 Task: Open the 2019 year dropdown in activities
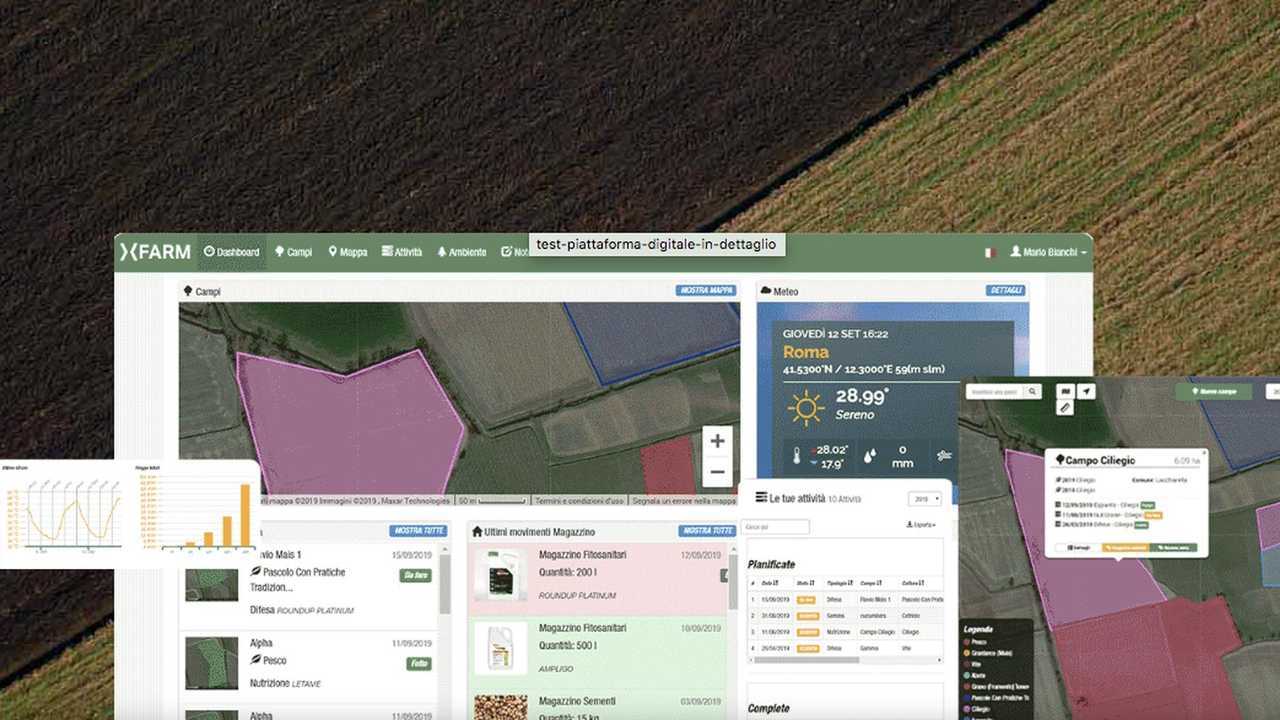point(924,498)
